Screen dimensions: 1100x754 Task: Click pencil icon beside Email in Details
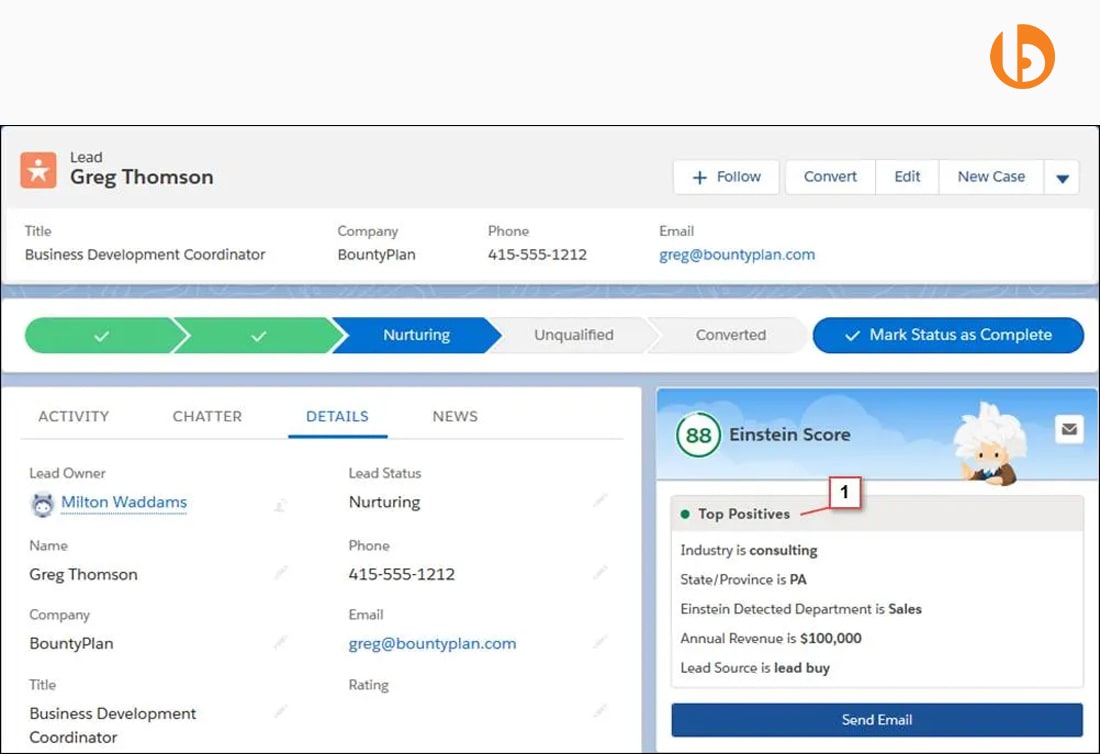[600, 641]
